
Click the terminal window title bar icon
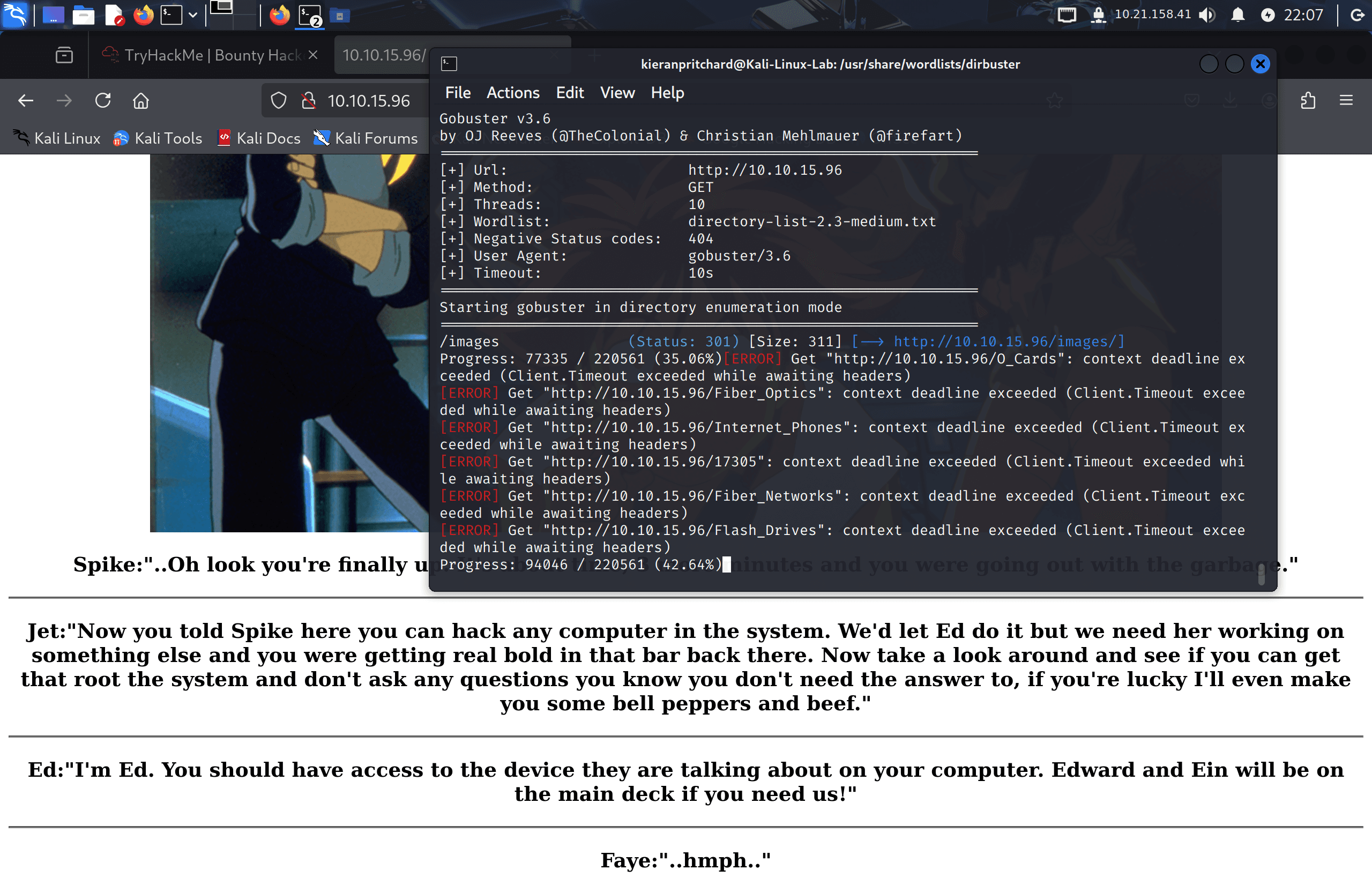coord(449,64)
